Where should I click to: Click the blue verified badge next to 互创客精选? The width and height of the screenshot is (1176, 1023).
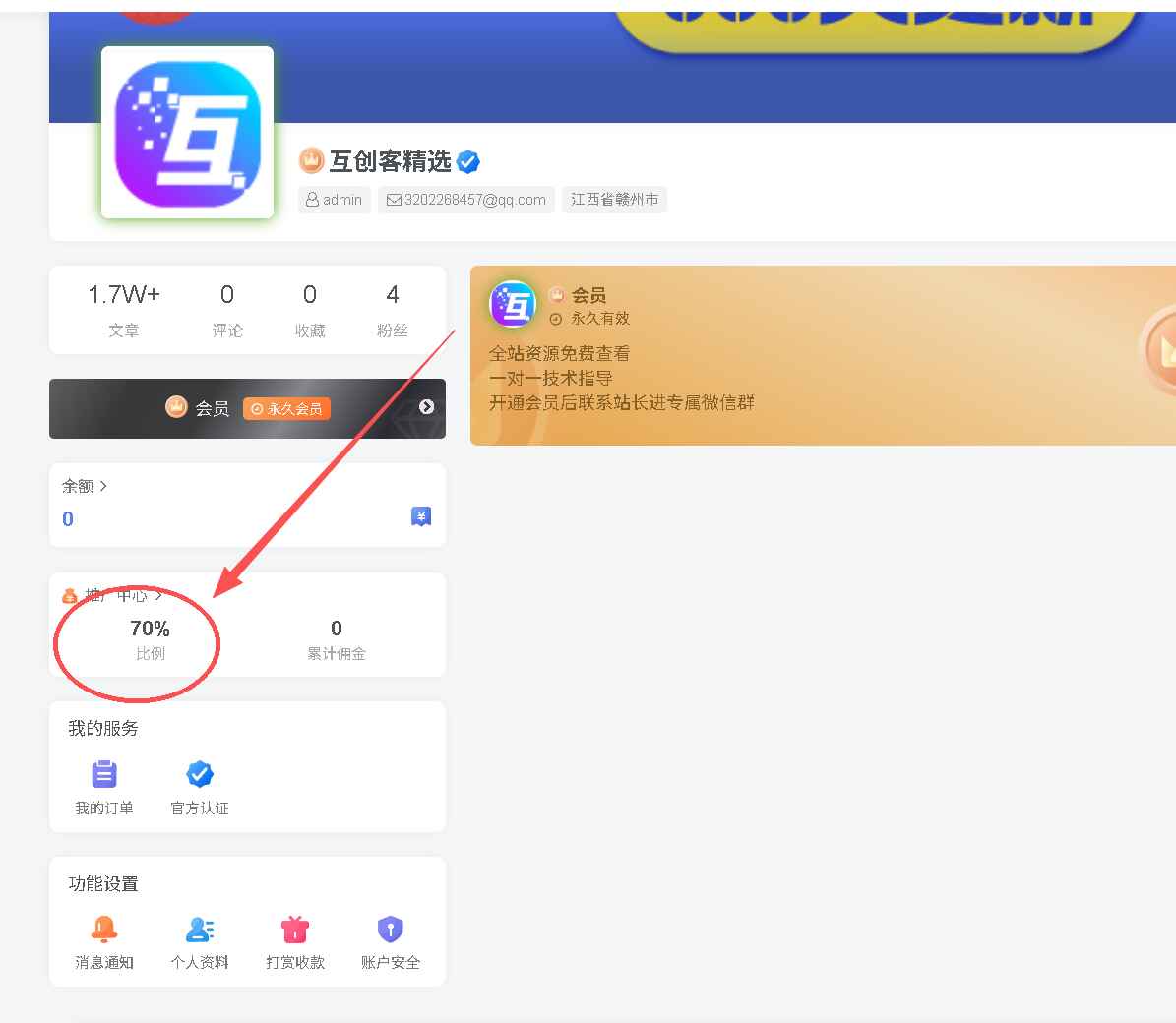point(468,161)
